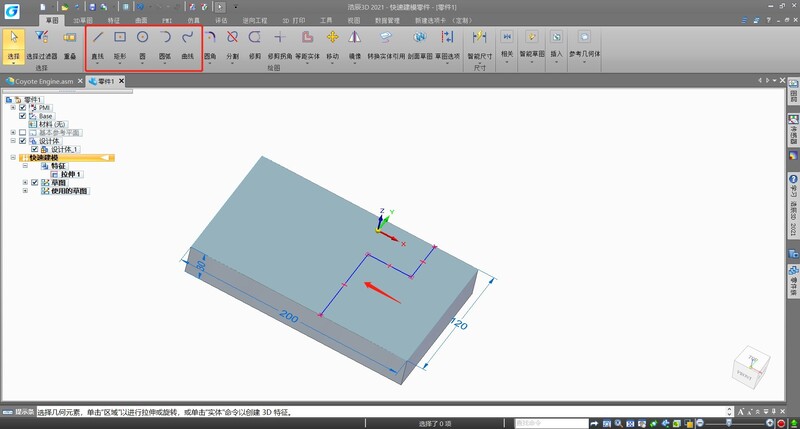Screen dimensions: 800x429
Task: Click the 重叠 (Overlap) selection icon
Action: (70, 38)
